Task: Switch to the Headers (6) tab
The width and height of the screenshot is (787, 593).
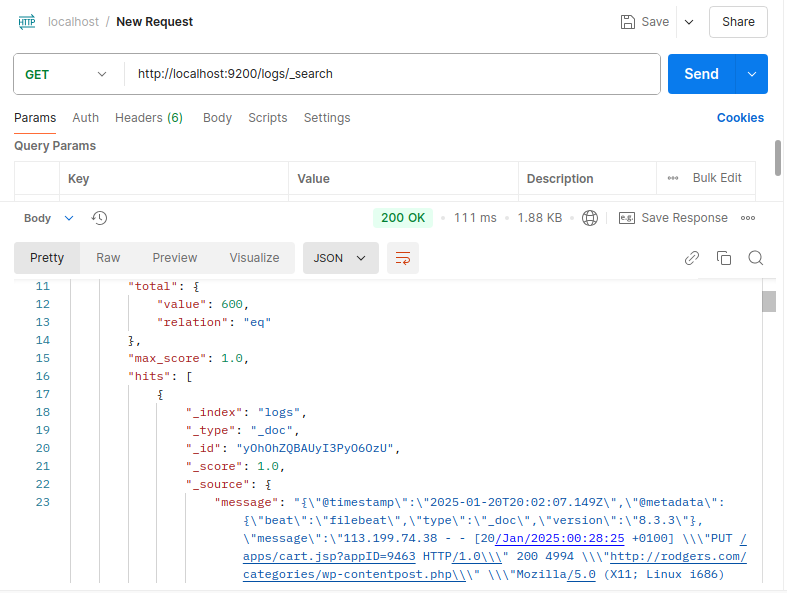Action: [x=149, y=118]
